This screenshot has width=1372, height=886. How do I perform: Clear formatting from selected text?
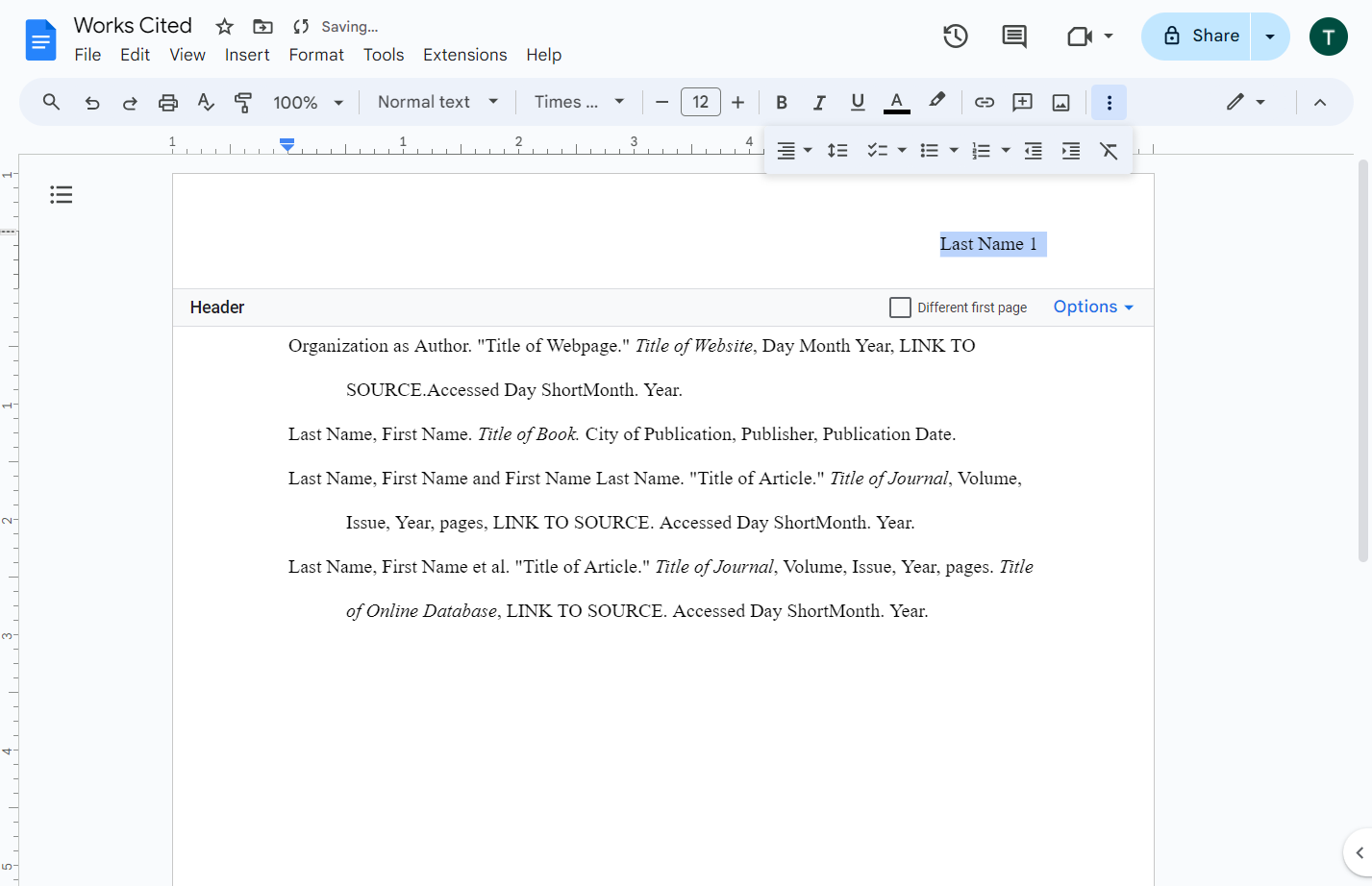pyautogui.click(x=1109, y=151)
